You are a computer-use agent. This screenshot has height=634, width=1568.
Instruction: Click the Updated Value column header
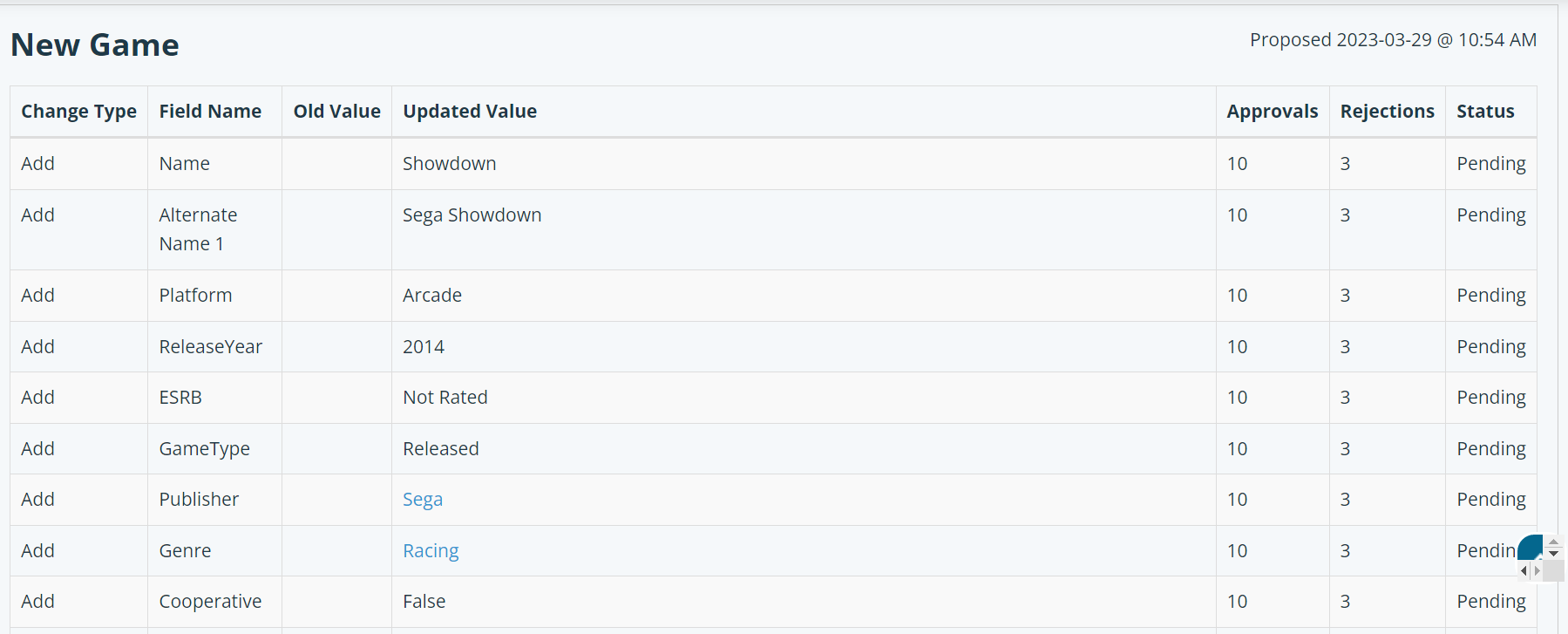tap(470, 112)
